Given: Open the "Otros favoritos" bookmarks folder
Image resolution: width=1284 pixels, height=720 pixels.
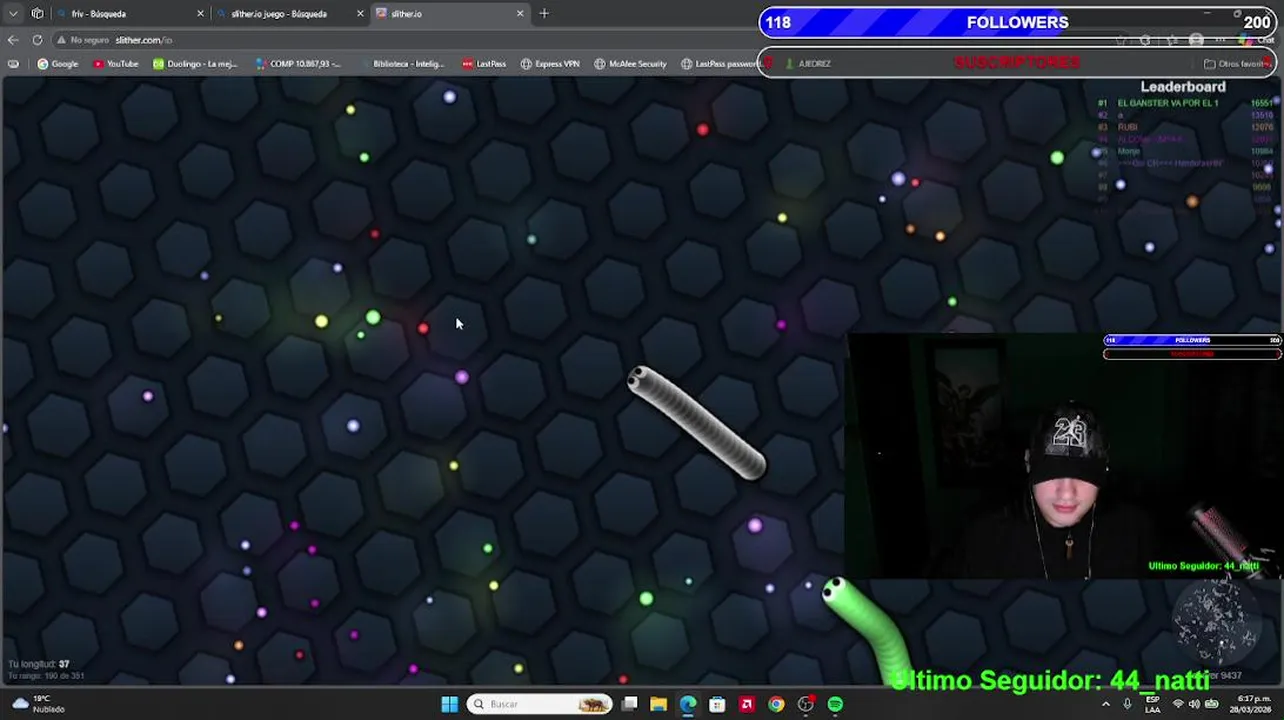Looking at the screenshot, I should click(1237, 64).
